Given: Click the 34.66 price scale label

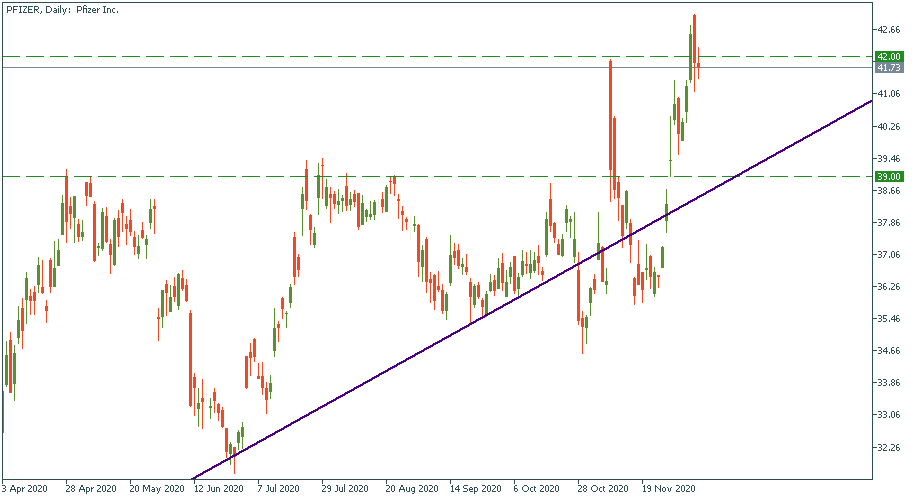Looking at the screenshot, I should 888,351.
